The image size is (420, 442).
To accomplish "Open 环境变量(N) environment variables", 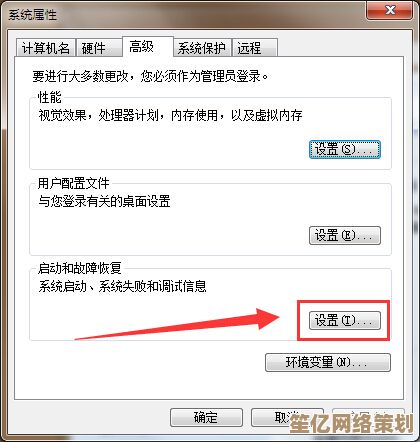I will (x=328, y=362).
